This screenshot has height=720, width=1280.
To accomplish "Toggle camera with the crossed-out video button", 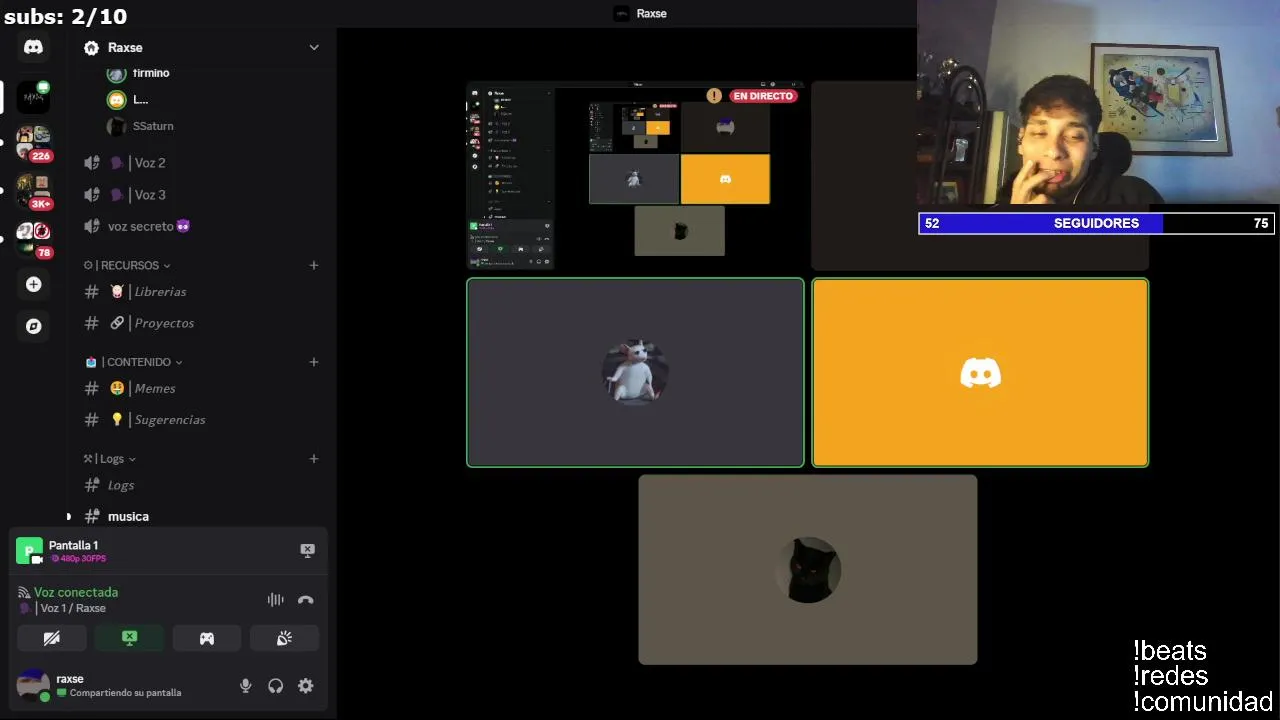I will [52, 638].
